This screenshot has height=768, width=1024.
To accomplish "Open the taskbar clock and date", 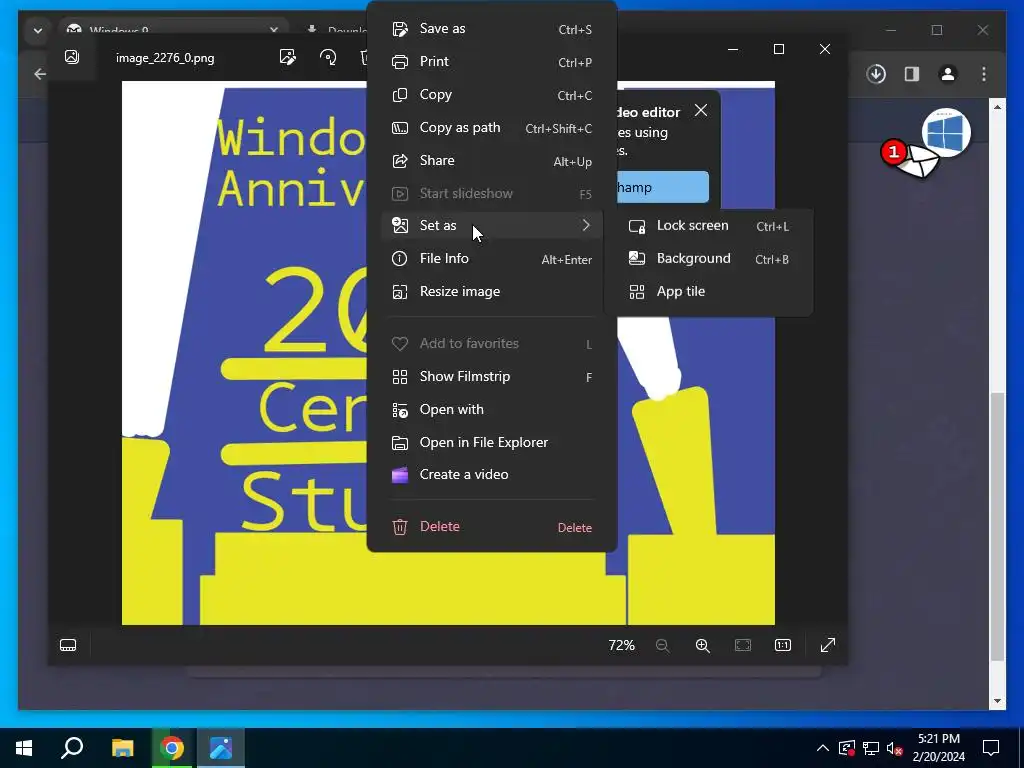I will (x=938, y=748).
